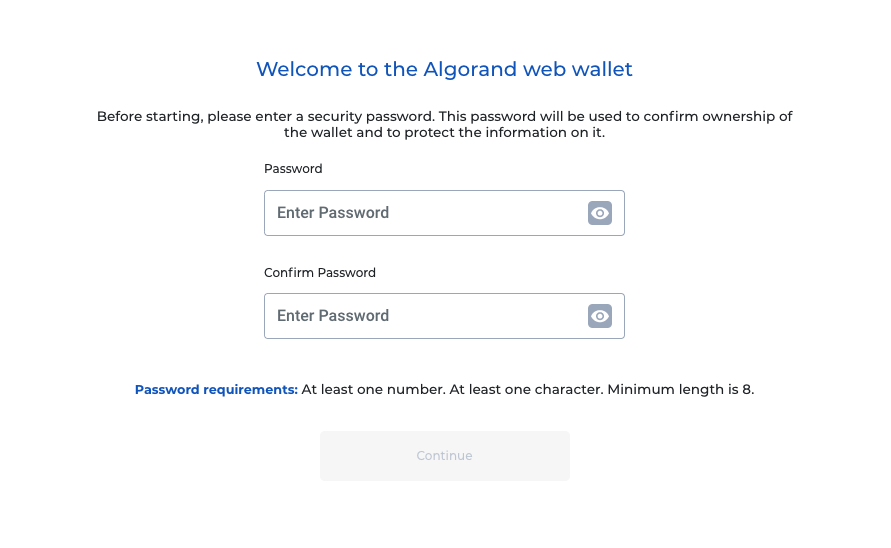This screenshot has width=891, height=548.
Task: Click the "At least one number" requirement text
Action: tap(372, 390)
